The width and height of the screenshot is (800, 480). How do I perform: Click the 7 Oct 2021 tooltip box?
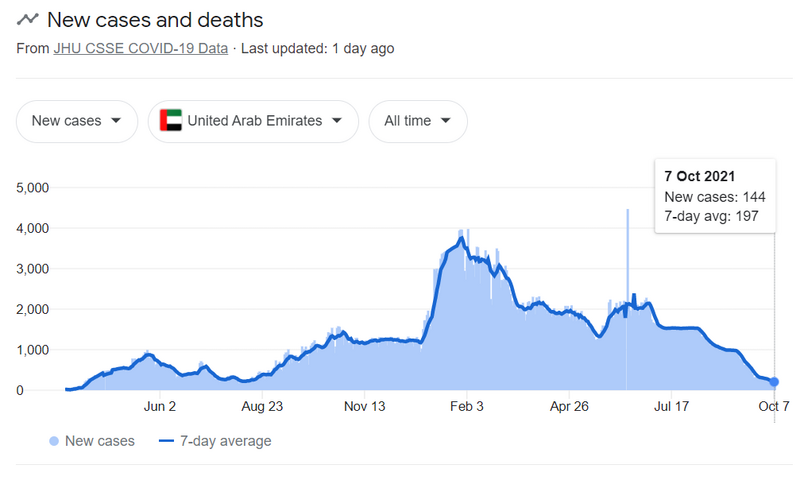(x=715, y=196)
